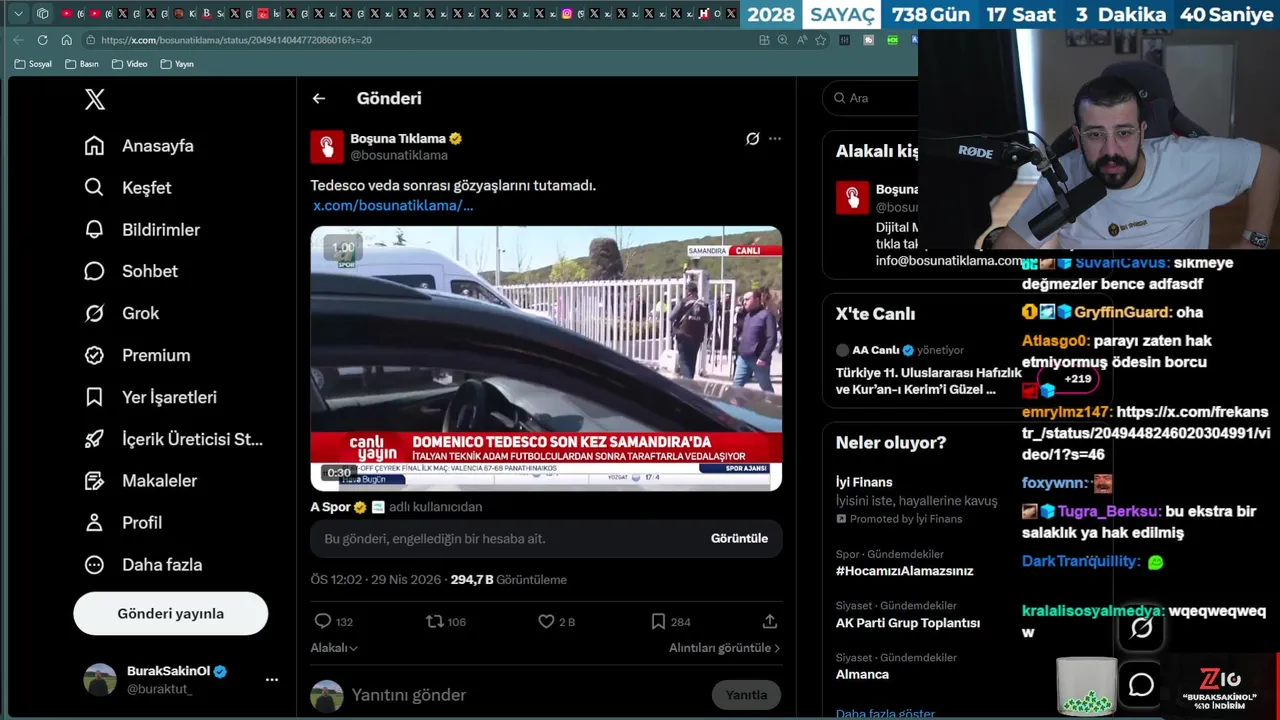1280x720 pixels.
Task: Open Bildirimler notifications
Action: coord(142,230)
